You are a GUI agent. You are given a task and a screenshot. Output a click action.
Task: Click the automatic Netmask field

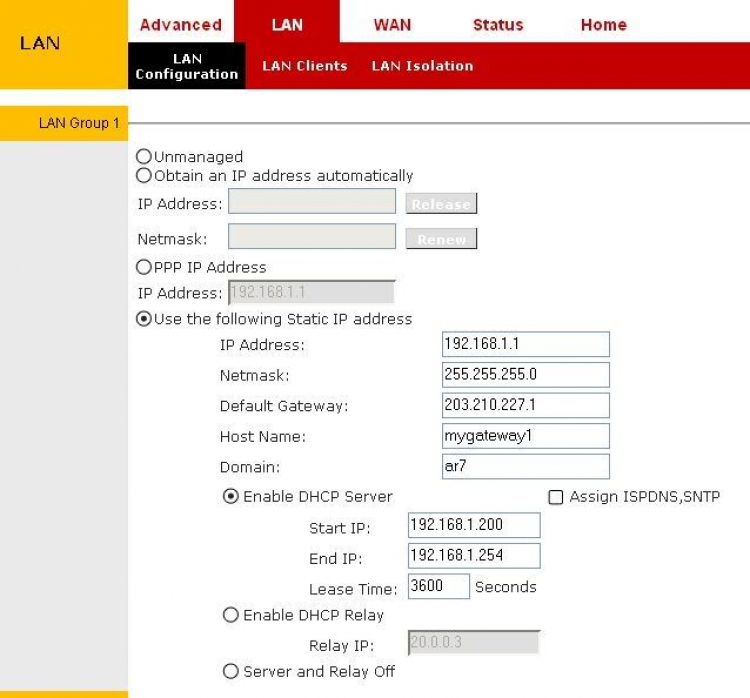pyautogui.click(x=312, y=236)
